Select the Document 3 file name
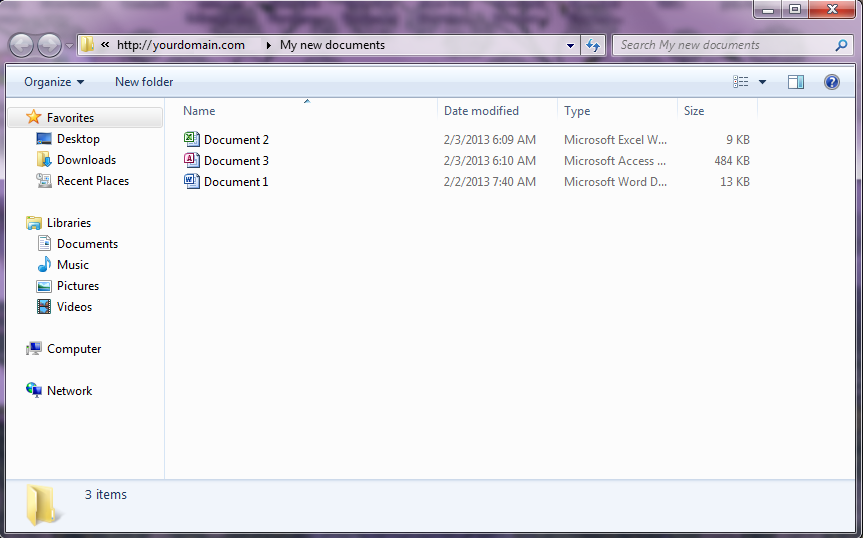The width and height of the screenshot is (863, 538). point(236,161)
